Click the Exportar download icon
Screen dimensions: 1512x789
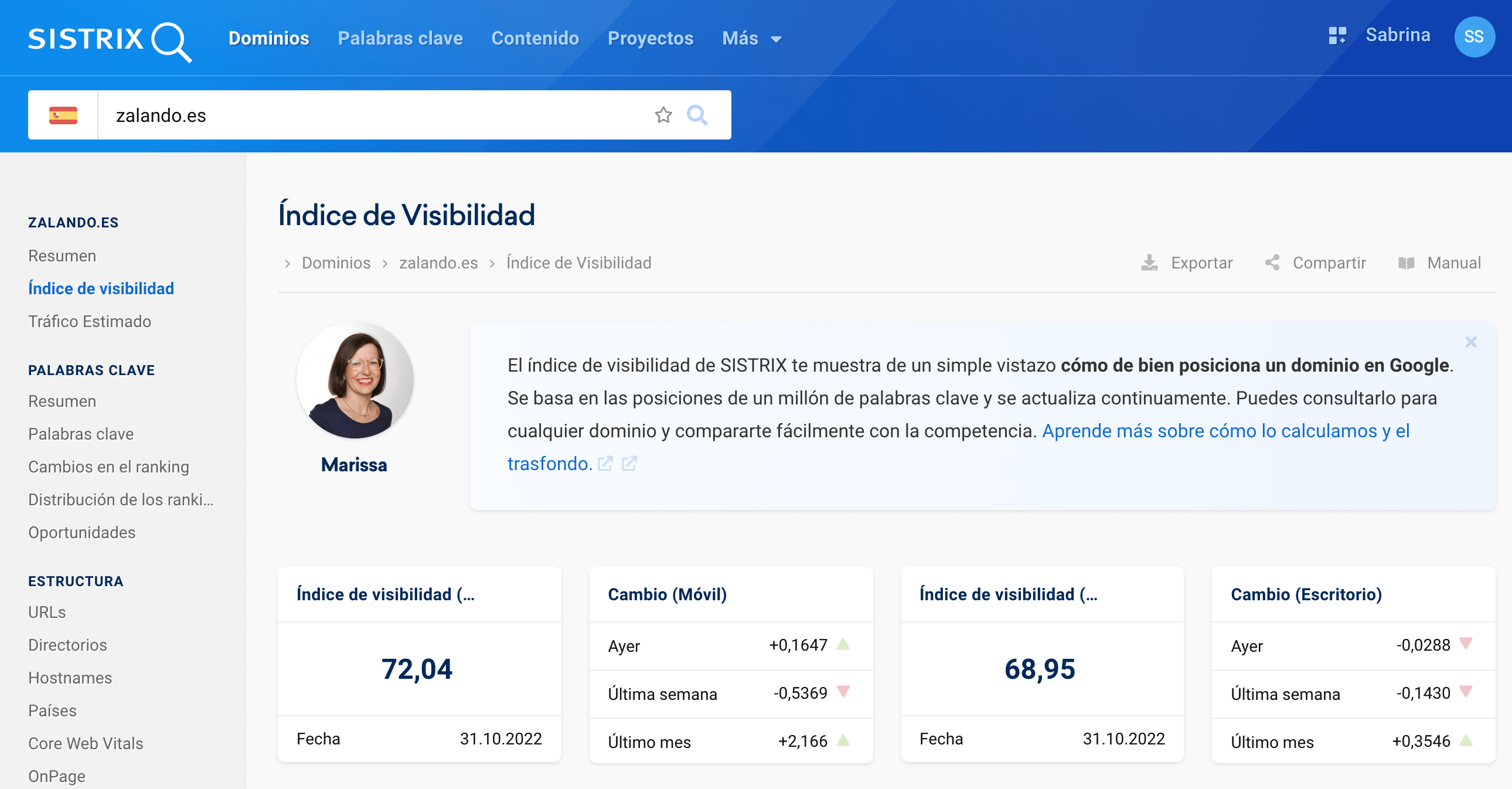click(x=1149, y=263)
